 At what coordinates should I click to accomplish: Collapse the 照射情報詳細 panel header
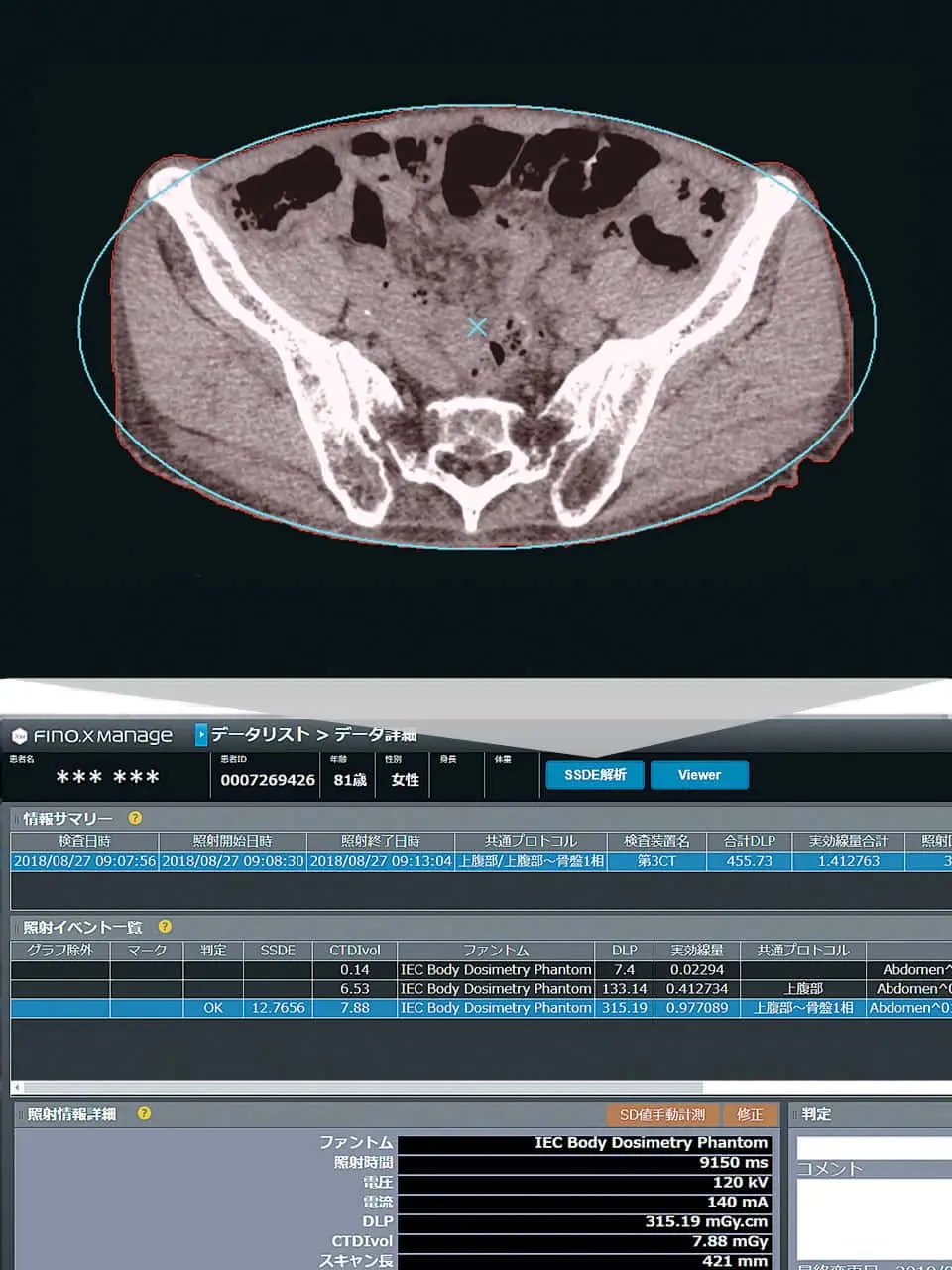pyautogui.click(x=20, y=1114)
